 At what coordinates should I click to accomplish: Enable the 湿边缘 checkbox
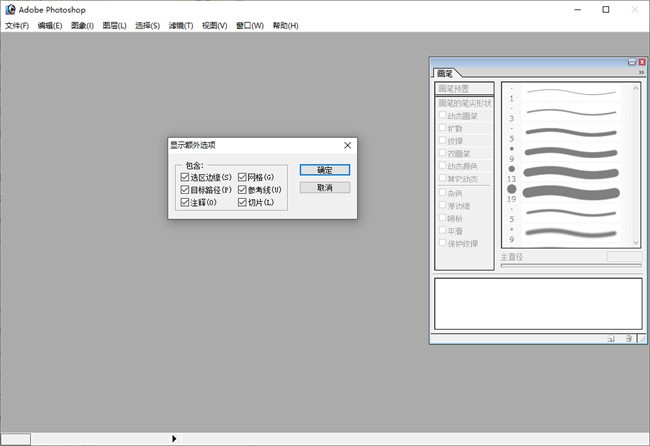click(442, 205)
